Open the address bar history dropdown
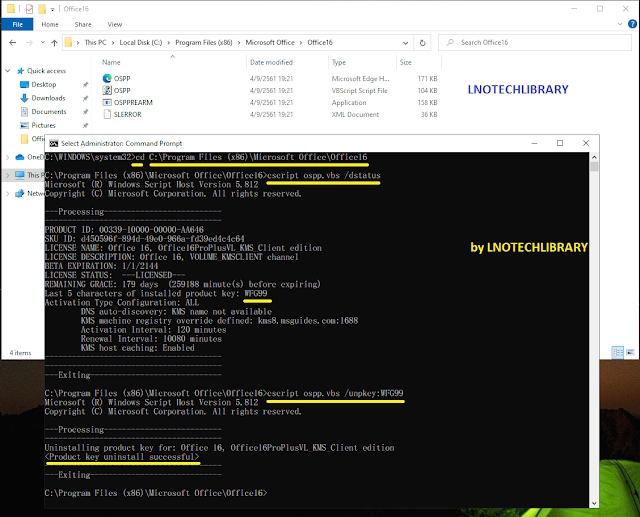The height and width of the screenshot is (517, 640). point(405,43)
